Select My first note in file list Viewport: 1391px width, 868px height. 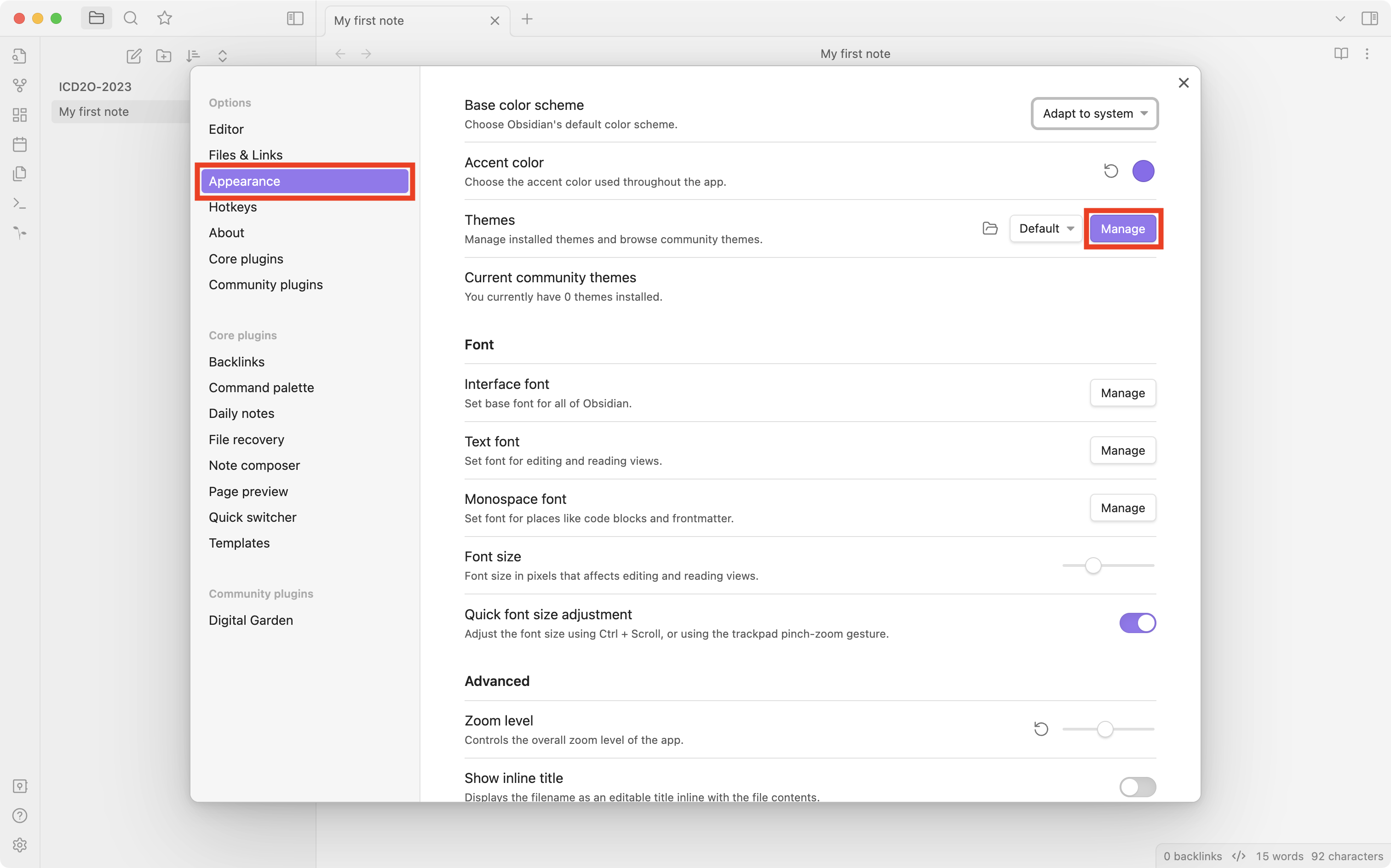tap(121, 112)
